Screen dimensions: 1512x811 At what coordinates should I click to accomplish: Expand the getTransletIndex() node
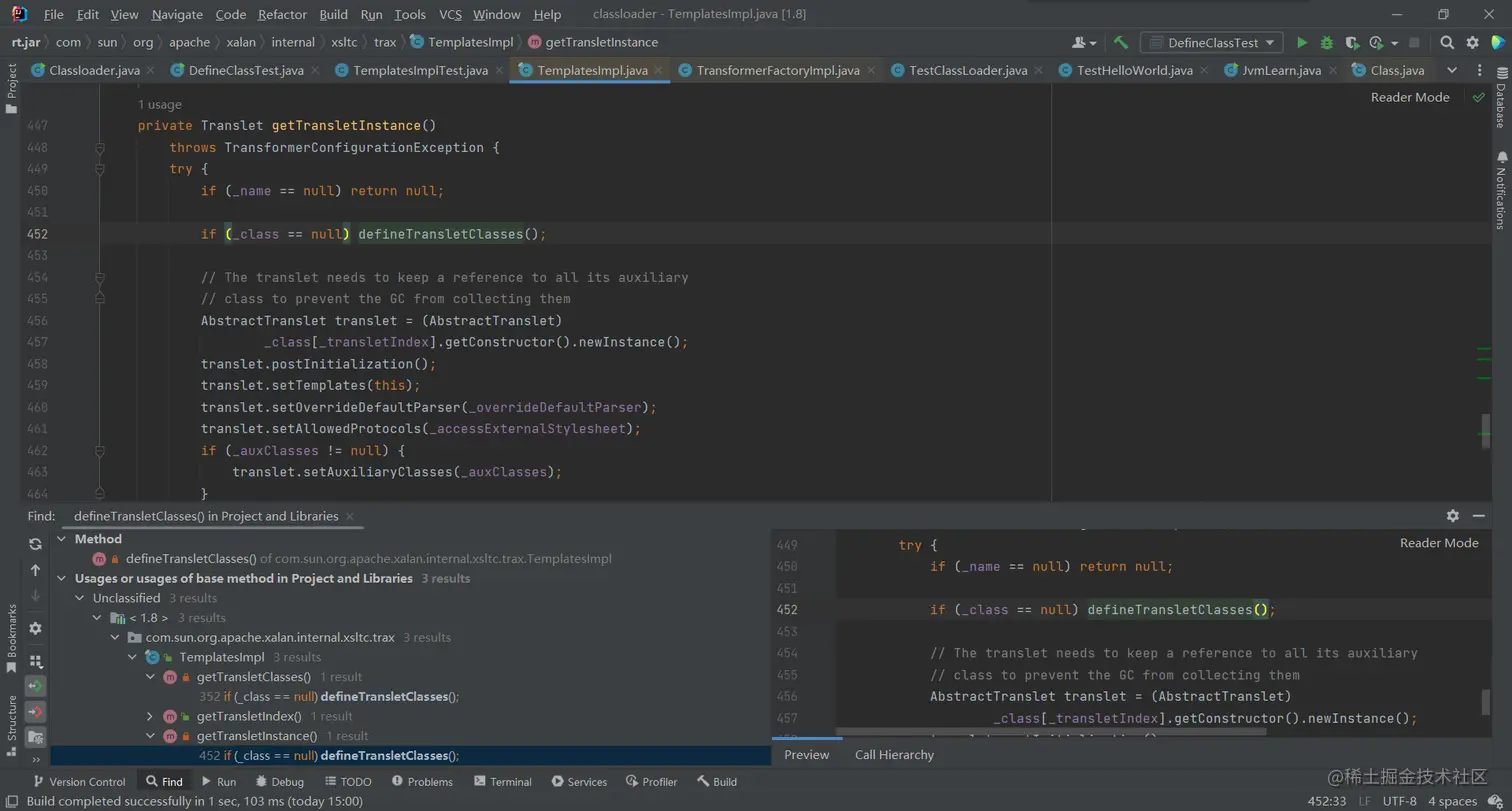click(x=150, y=716)
